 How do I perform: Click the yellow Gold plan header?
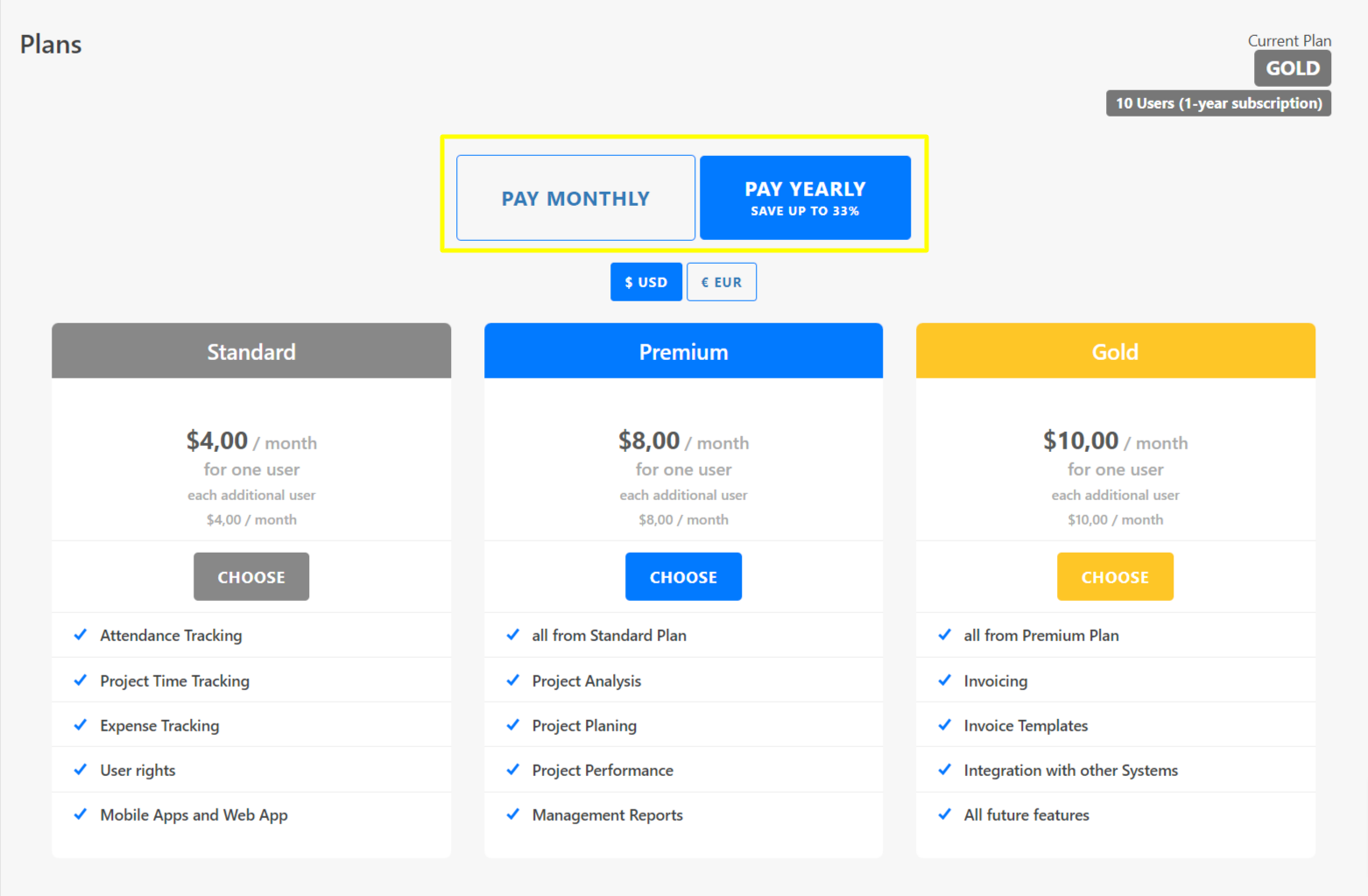(x=1115, y=351)
